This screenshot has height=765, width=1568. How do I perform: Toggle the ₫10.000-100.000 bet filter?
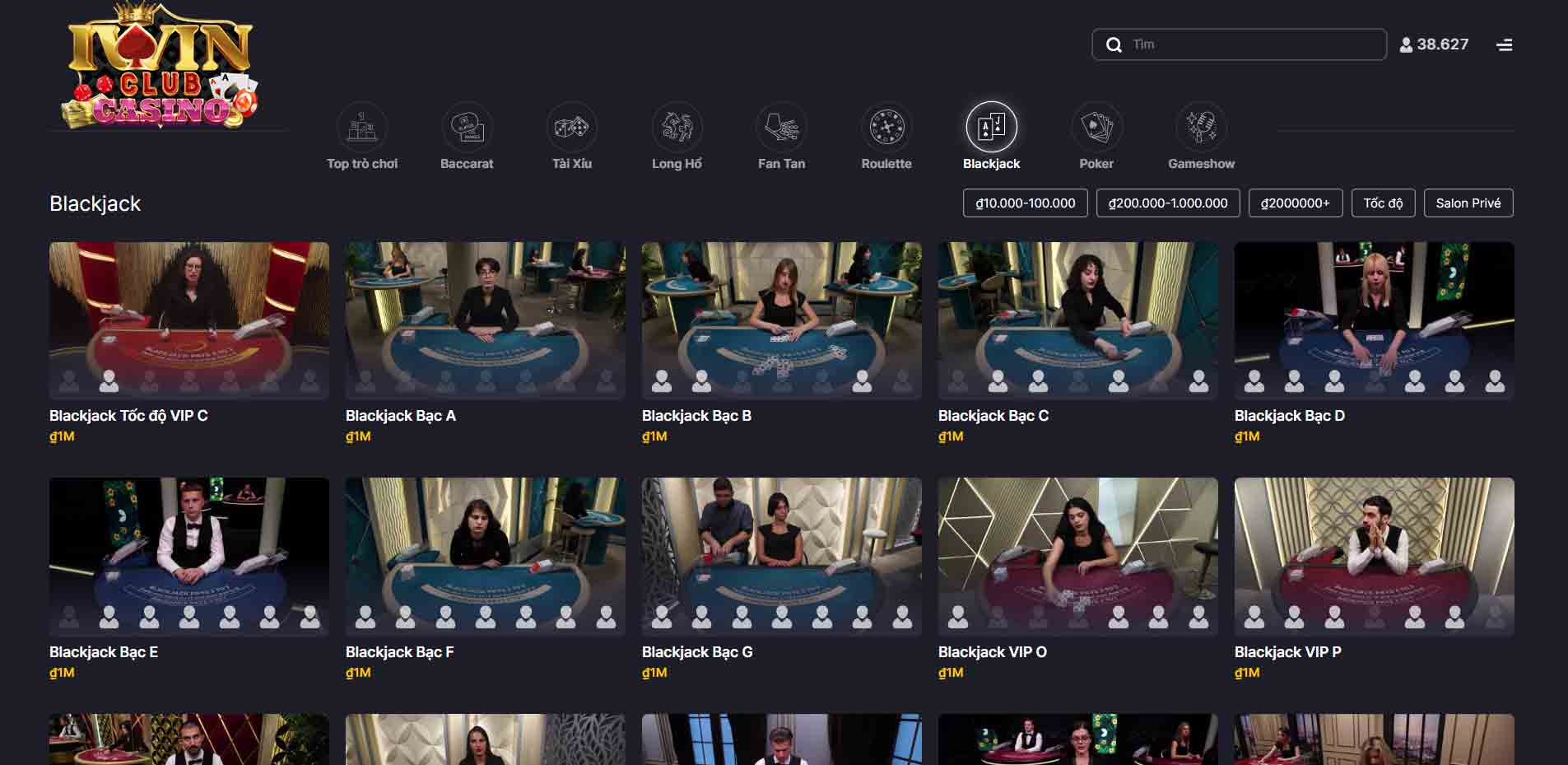pos(1025,203)
